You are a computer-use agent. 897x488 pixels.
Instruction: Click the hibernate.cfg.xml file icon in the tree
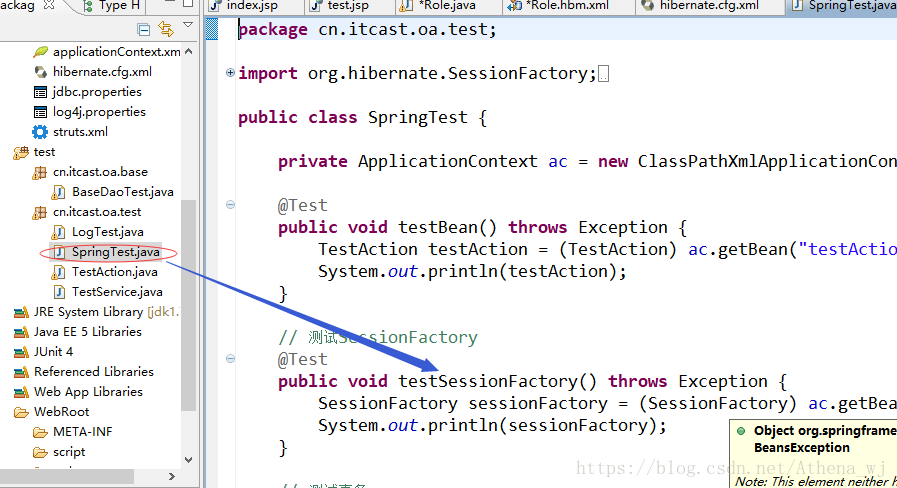click(x=41, y=72)
